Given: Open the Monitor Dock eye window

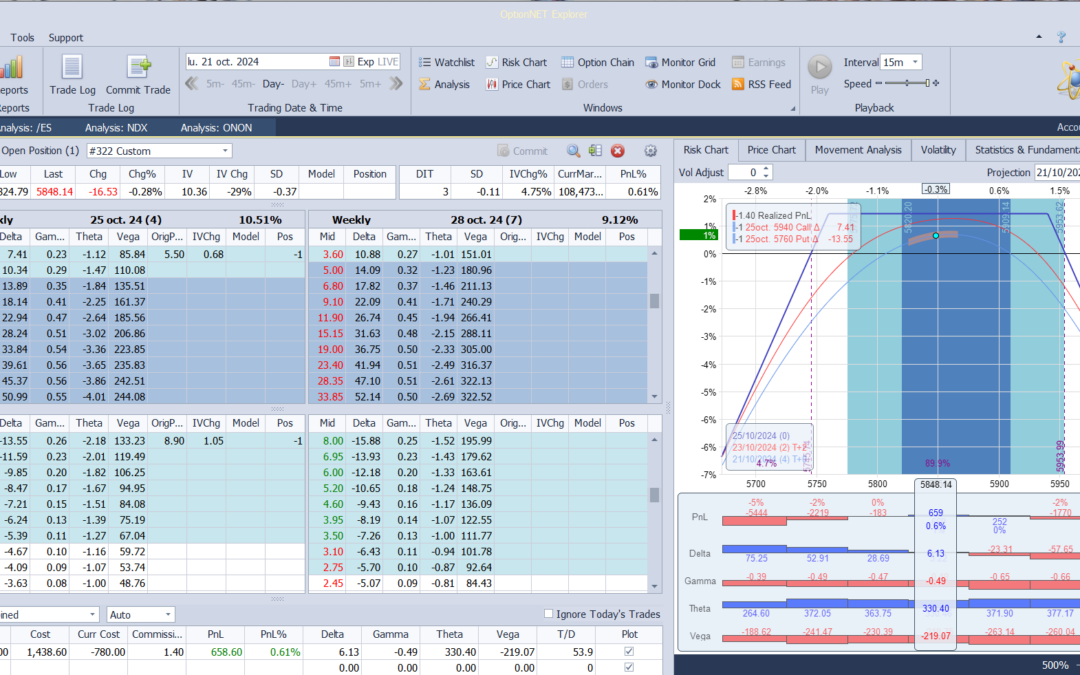Looking at the screenshot, I should [x=683, y=84].
